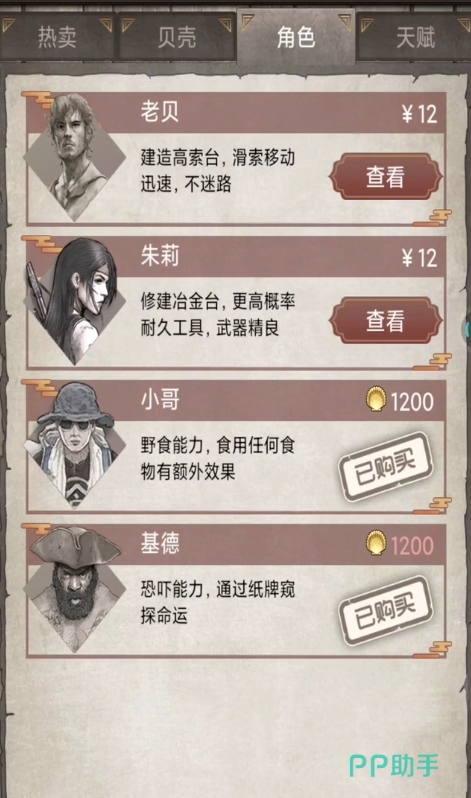The width and height of the screenshot is (471, 798).
Task: Tap the 已购买 stamp on 小哥's card
Action: click(385, 466)
